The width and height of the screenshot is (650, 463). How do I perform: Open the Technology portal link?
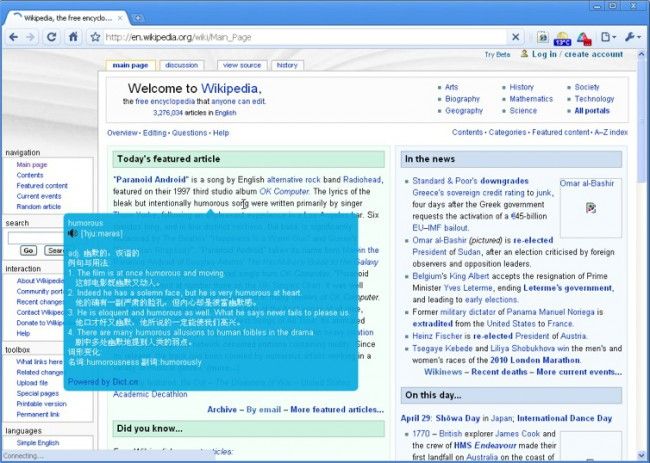[x=594, y=99]
